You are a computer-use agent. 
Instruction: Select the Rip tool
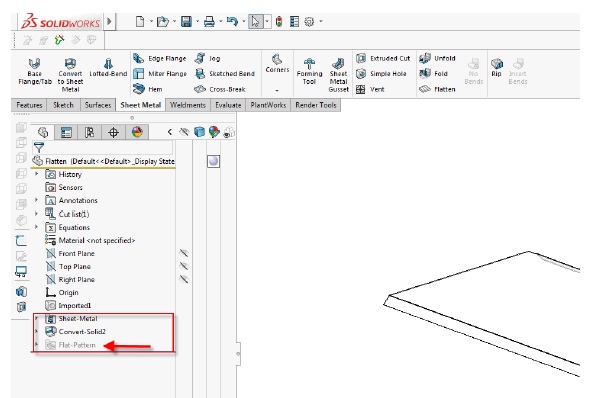(496, 67)
